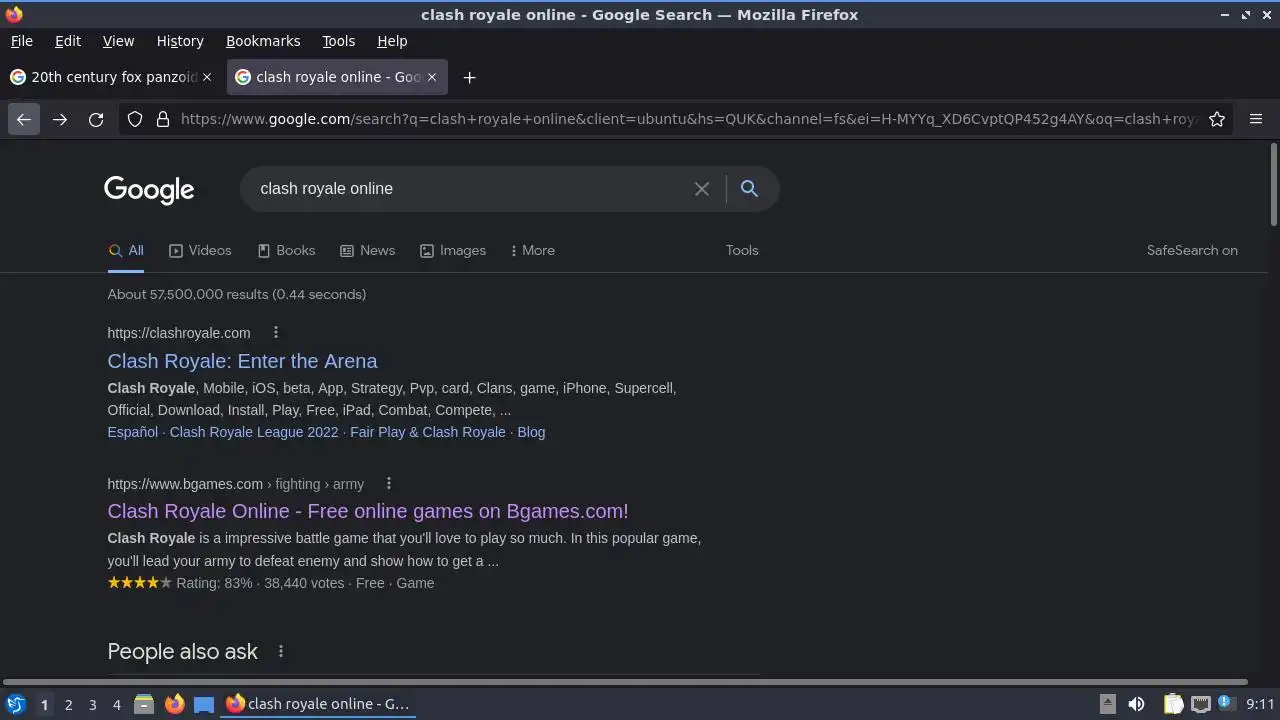Viewport: 1280px width, 720px height.
Task: Go back using the browser back arrow
Action: [24, 119]
